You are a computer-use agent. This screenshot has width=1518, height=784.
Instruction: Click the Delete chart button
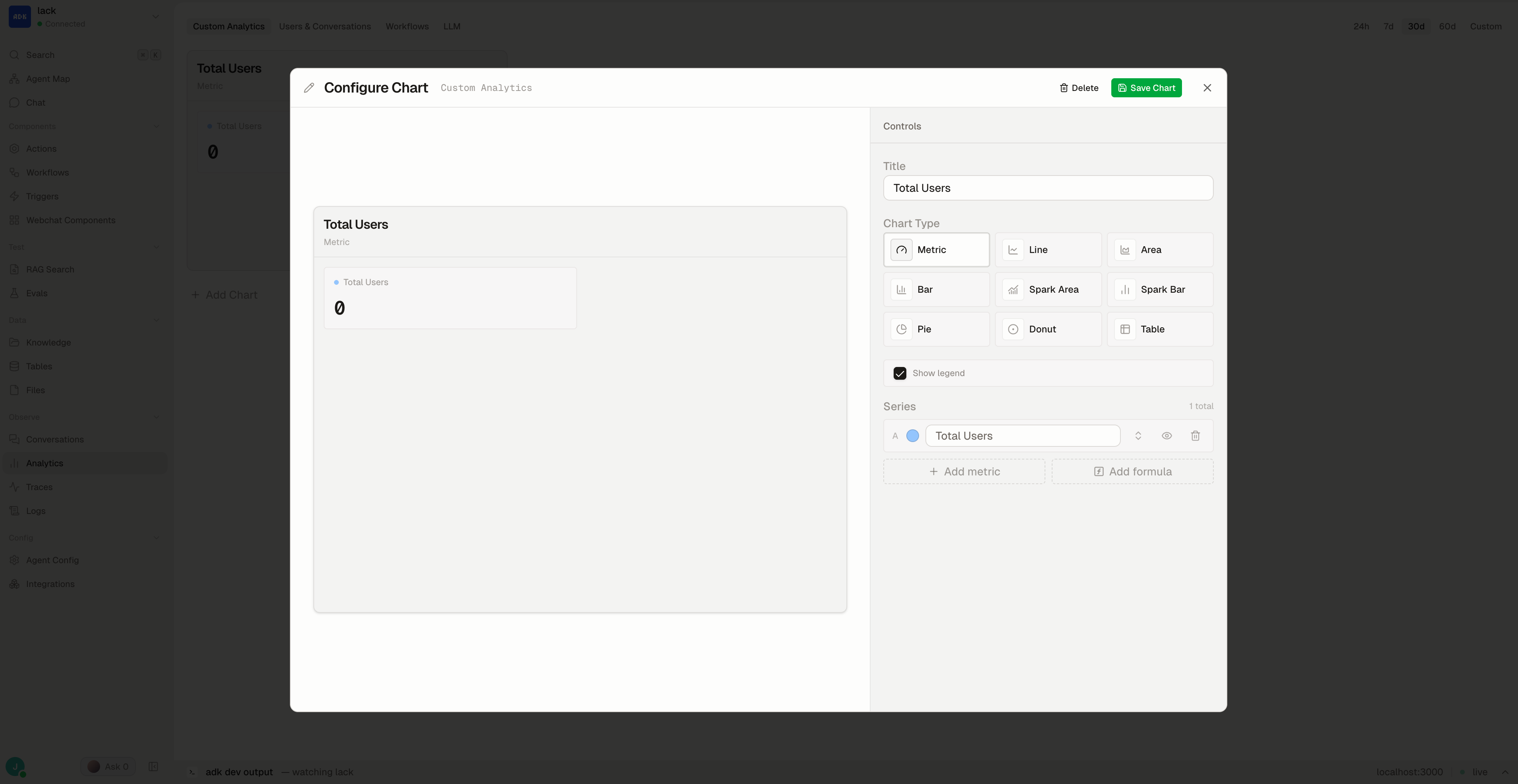point(1079,88)
